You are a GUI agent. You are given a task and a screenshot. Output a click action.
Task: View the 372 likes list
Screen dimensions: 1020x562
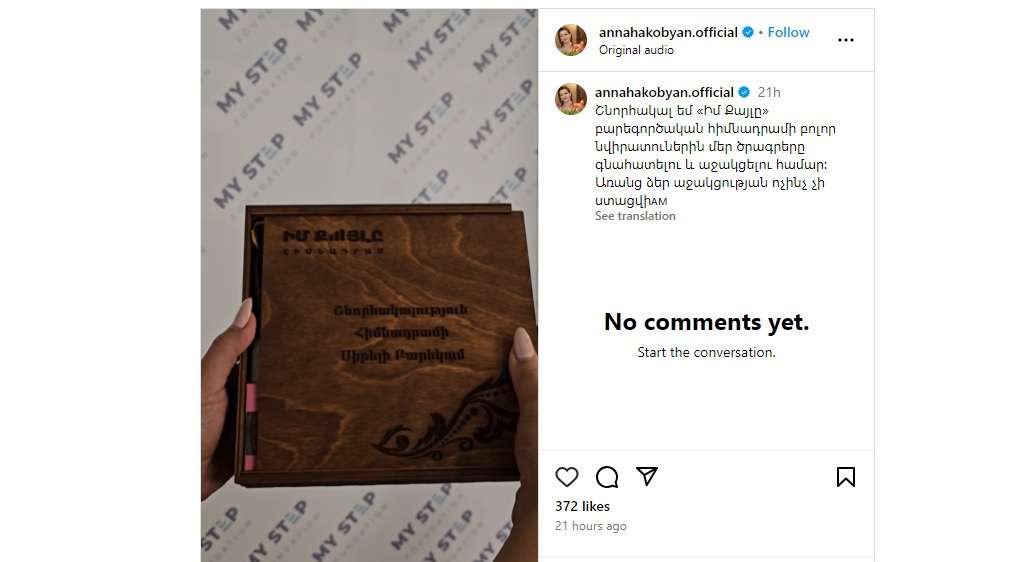582,506
